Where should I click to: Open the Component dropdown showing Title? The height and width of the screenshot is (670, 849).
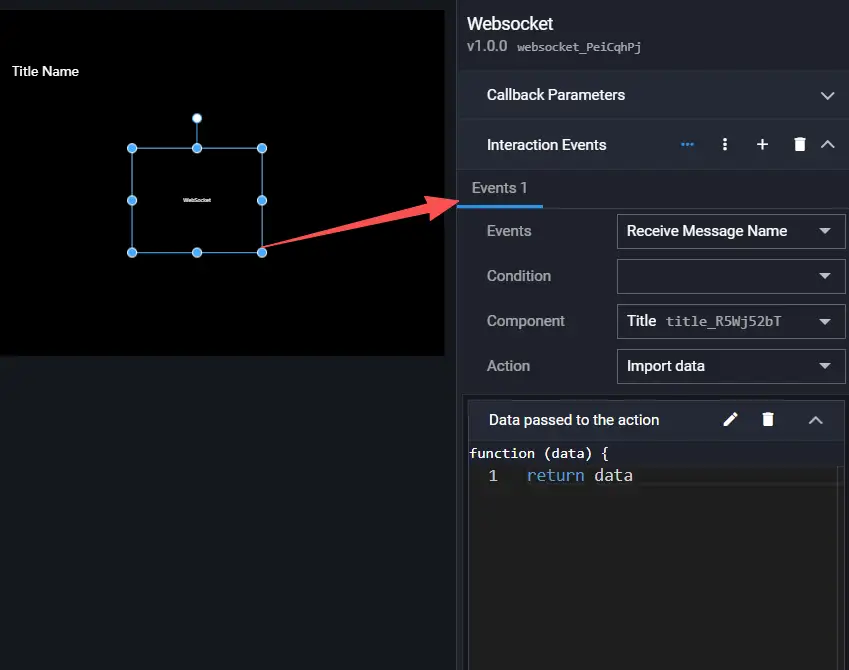[731, 321]
